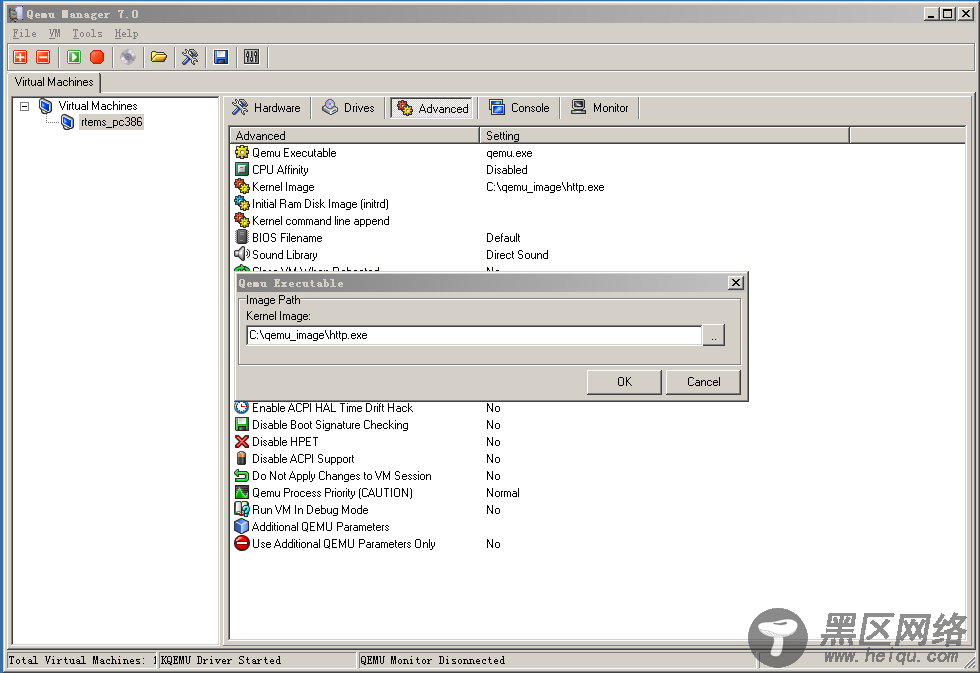980x673 pixels.
Task: Click Total Virtual Machines status text
Action: (x=82, y=660)
